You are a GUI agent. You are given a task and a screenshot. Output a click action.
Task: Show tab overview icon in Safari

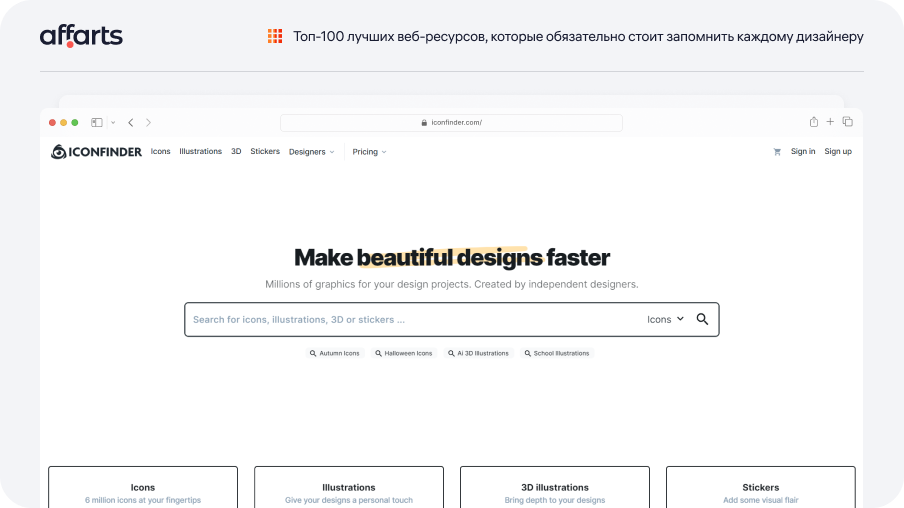(x=848, y=122)
